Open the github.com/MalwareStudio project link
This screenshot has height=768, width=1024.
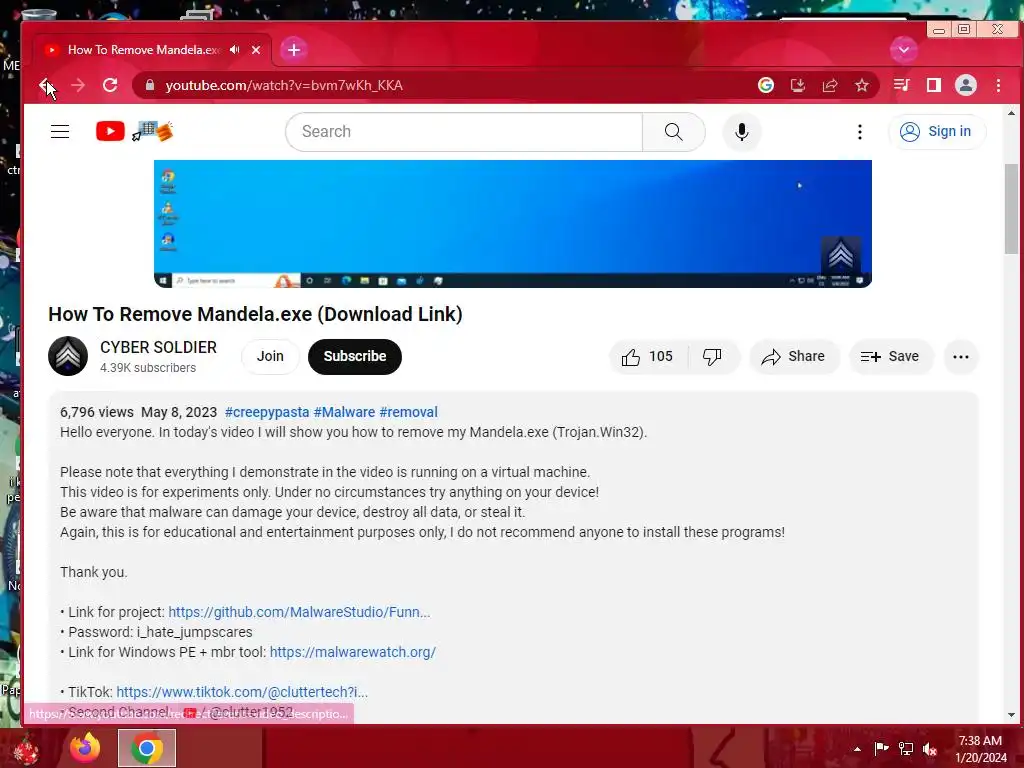pyautogui.click(x=299, y=612)
